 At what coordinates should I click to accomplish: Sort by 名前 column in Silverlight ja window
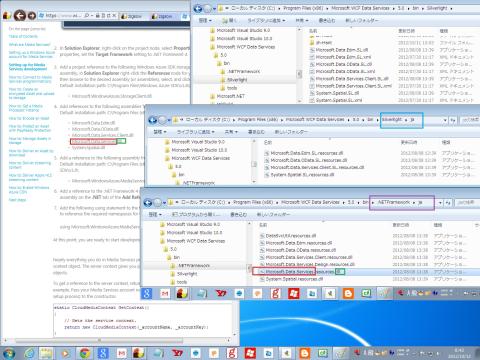point(268,142)
